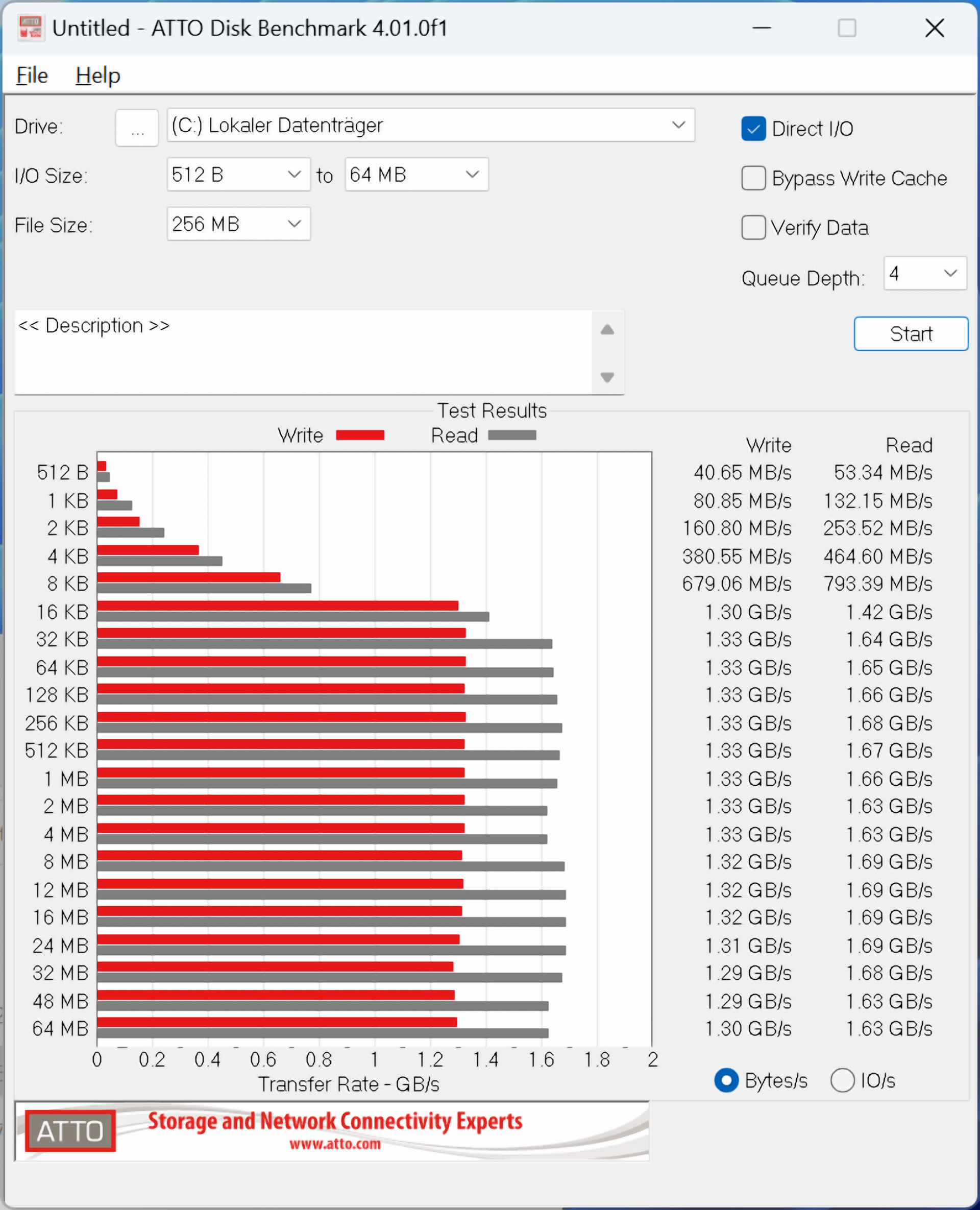Click the Start button
Screen dimensions: 980x1210
911,334
